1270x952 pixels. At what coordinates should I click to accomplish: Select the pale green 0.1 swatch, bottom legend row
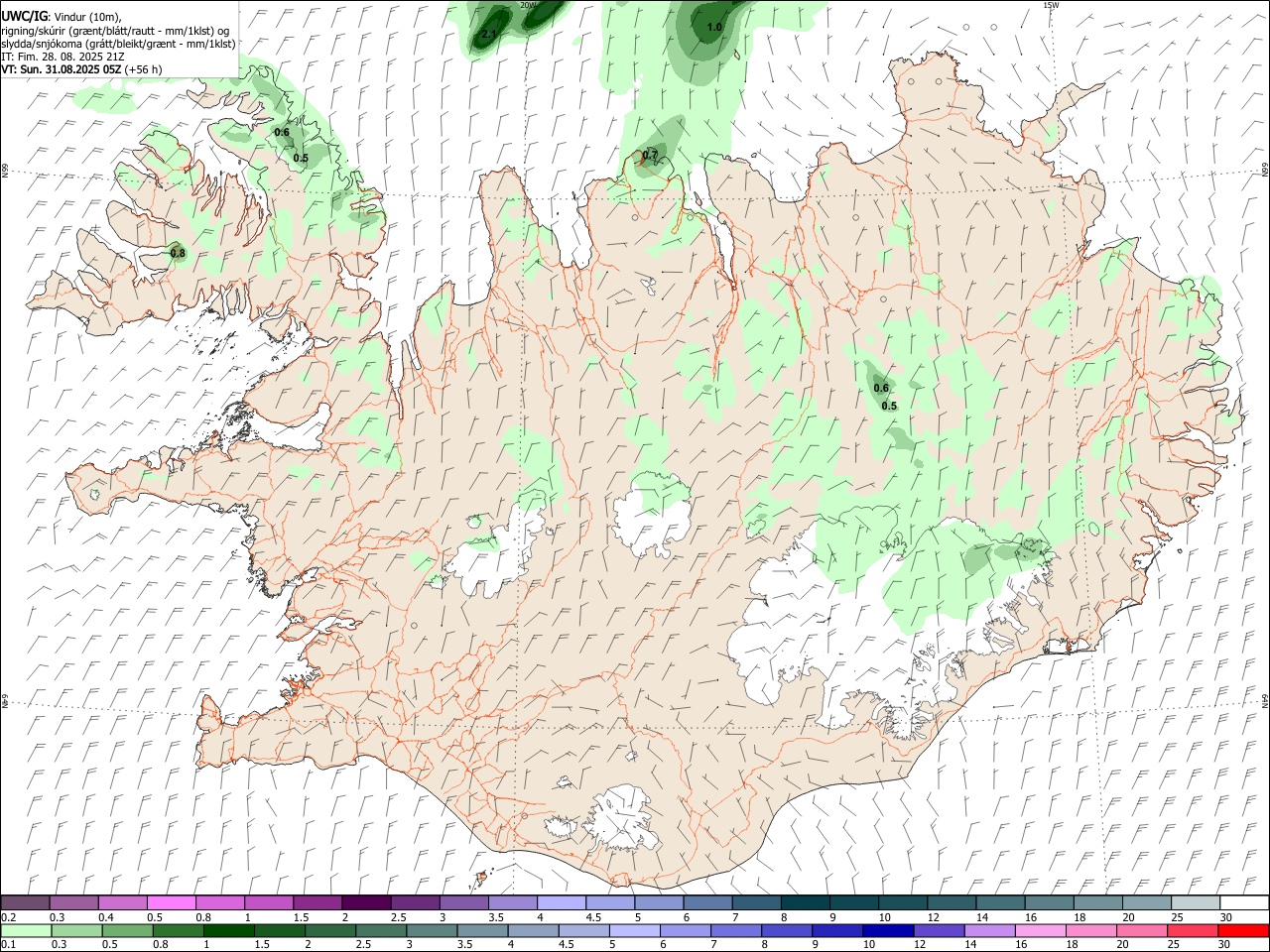pos(26,930)
